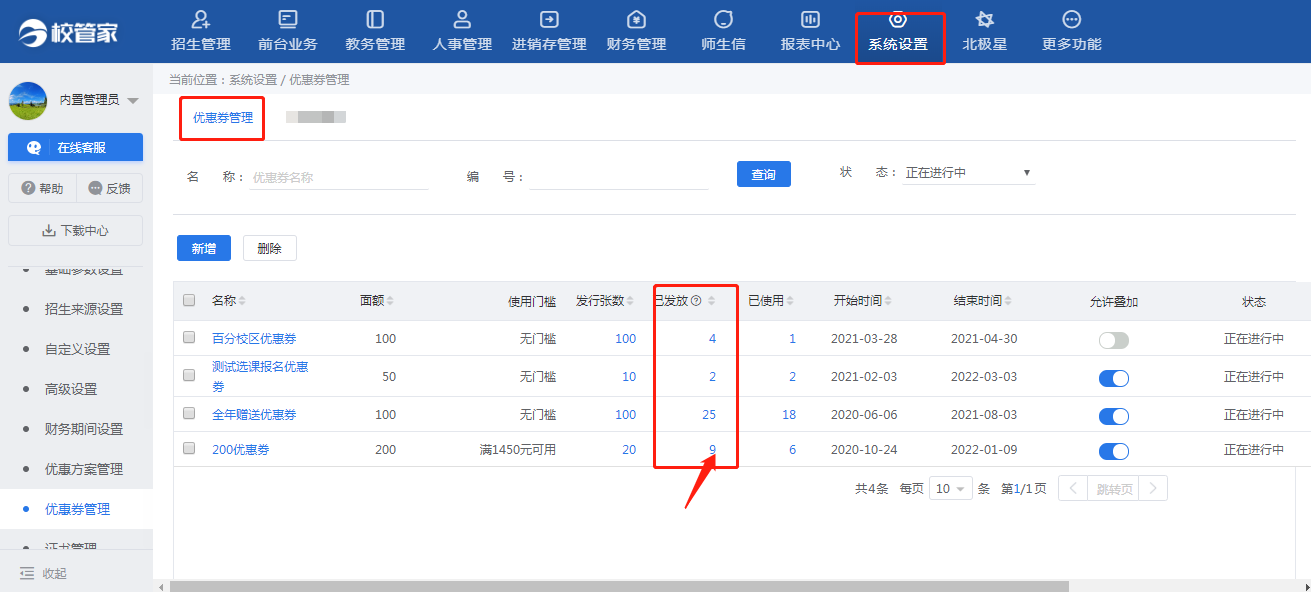This screenshot has height=592, width=1311.
Task: Open 系统设置 in top navigation
Action: [898, 34]
